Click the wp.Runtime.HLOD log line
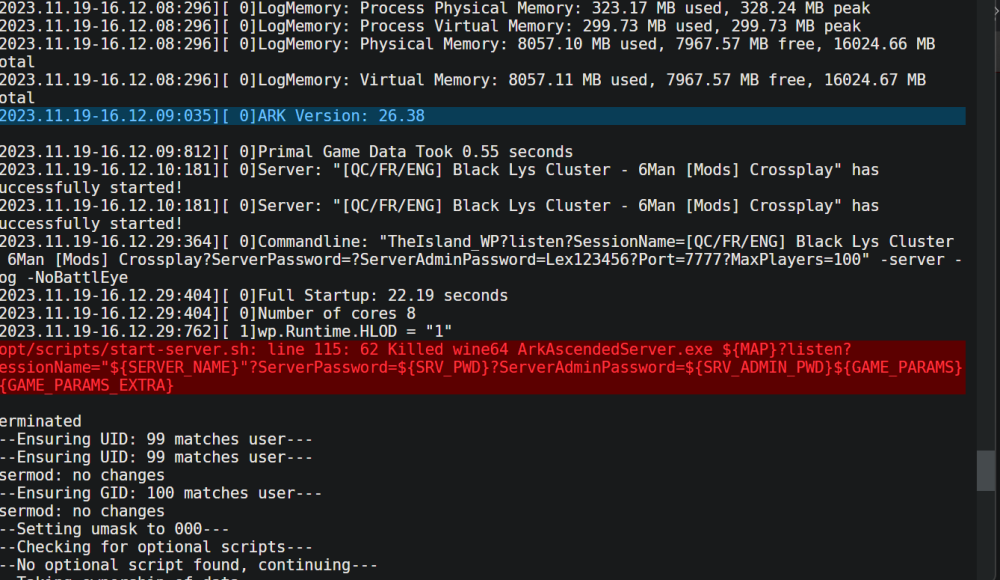 [x=226, y=332]
